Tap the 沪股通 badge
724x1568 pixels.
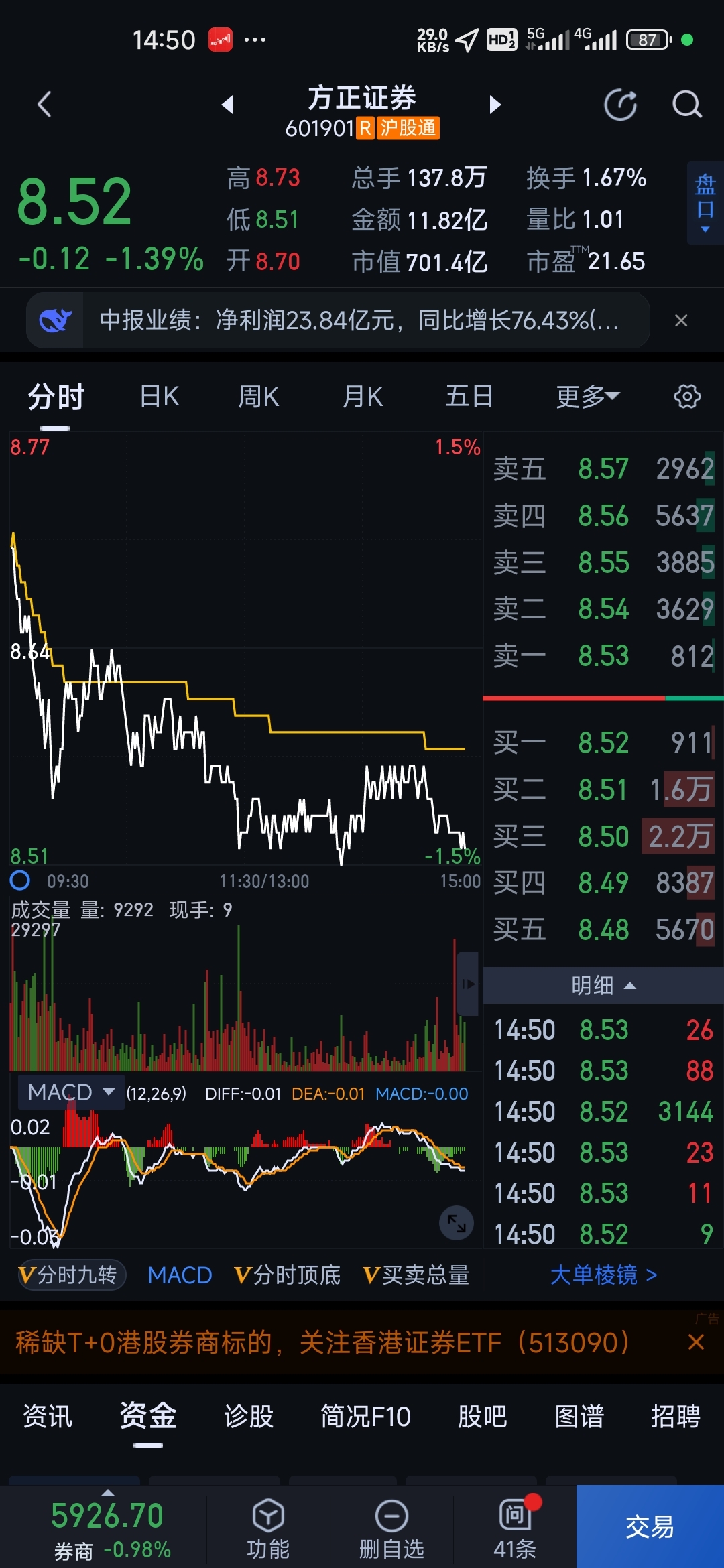coord(408,128)
